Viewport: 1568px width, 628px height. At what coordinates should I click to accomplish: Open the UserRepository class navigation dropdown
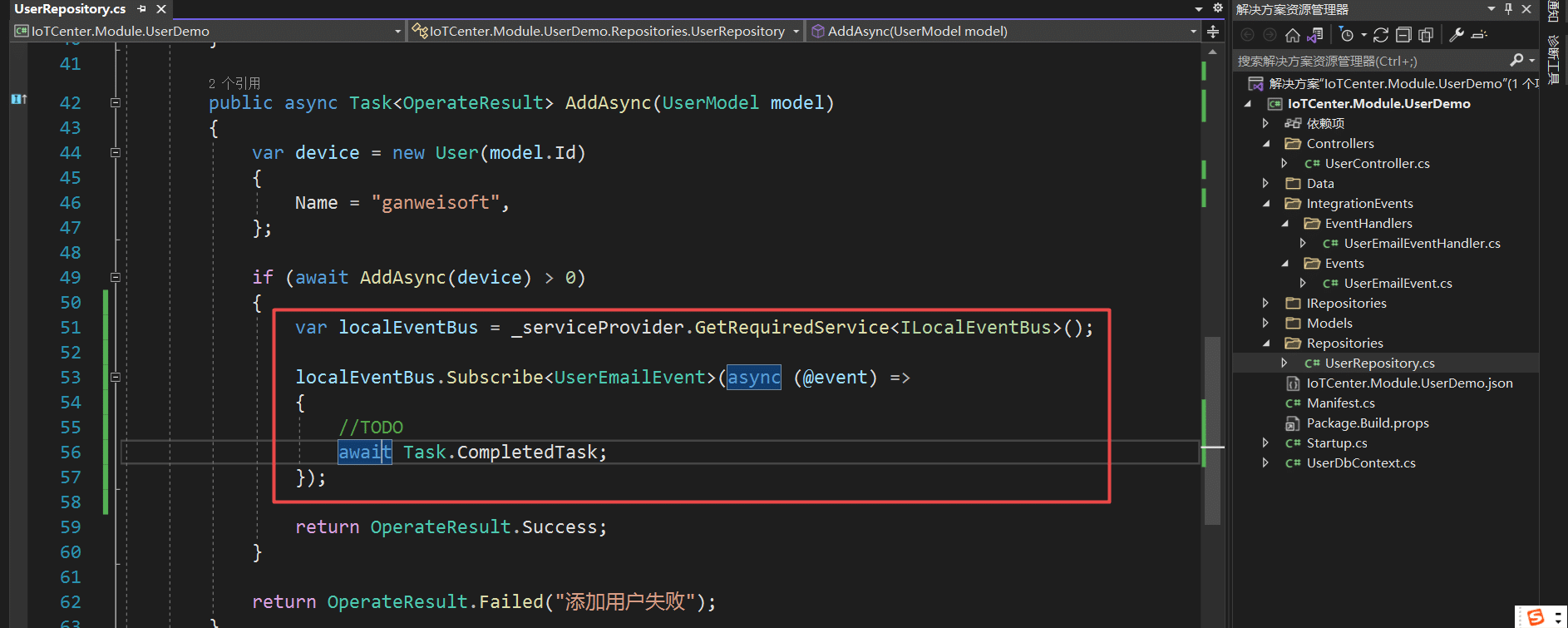pos(796,32)
